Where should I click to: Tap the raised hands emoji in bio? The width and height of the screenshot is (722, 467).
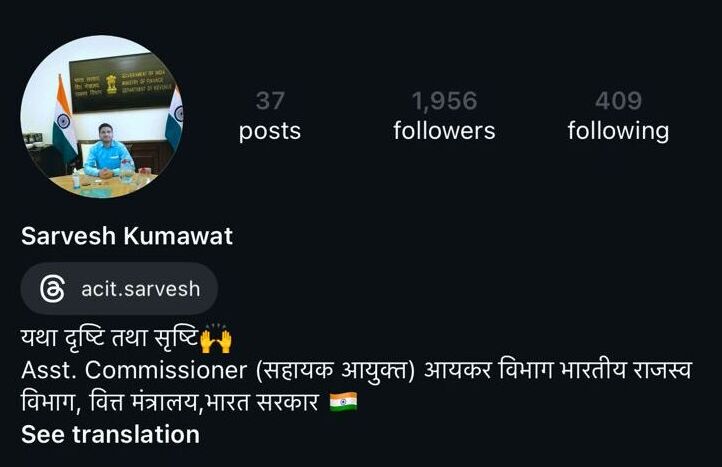216,339
